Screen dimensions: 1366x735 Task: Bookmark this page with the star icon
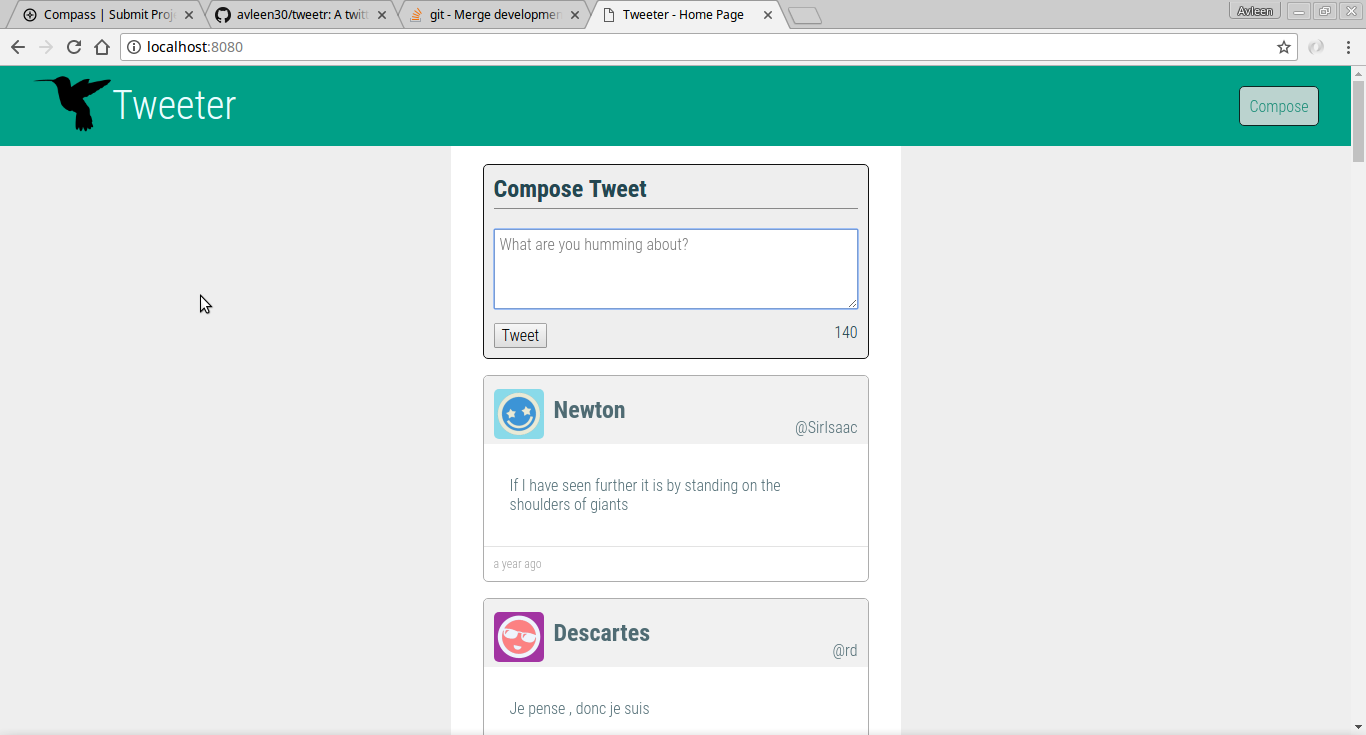[x=1284, y=47]
